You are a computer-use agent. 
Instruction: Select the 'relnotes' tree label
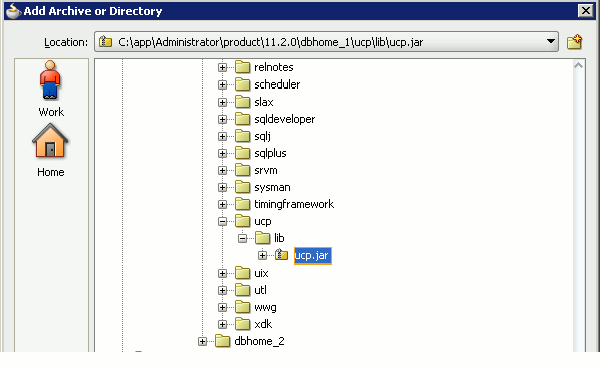(274, 67)
